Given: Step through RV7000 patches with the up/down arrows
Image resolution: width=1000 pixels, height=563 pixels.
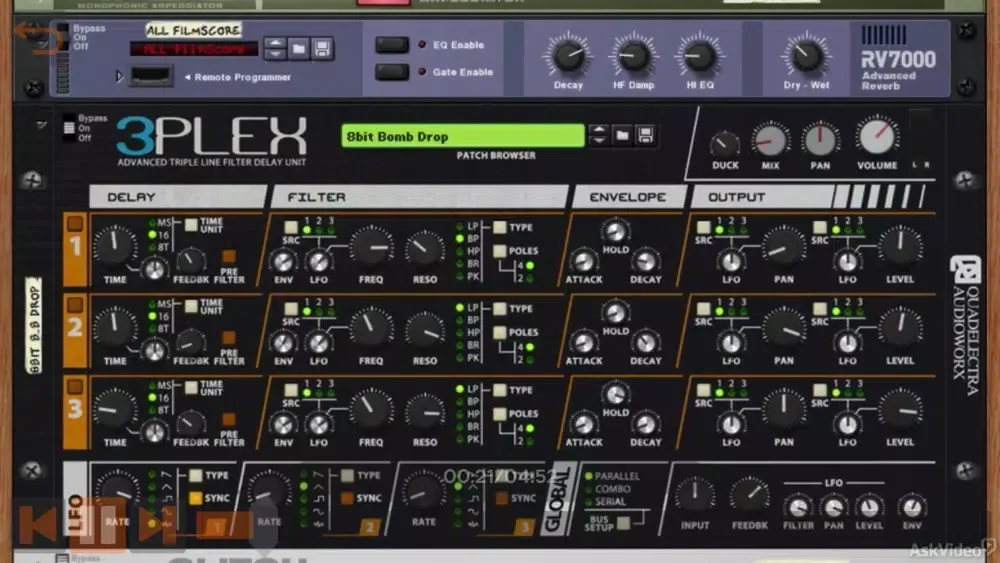Looking at the screenshot, I should tap(275, 49).
